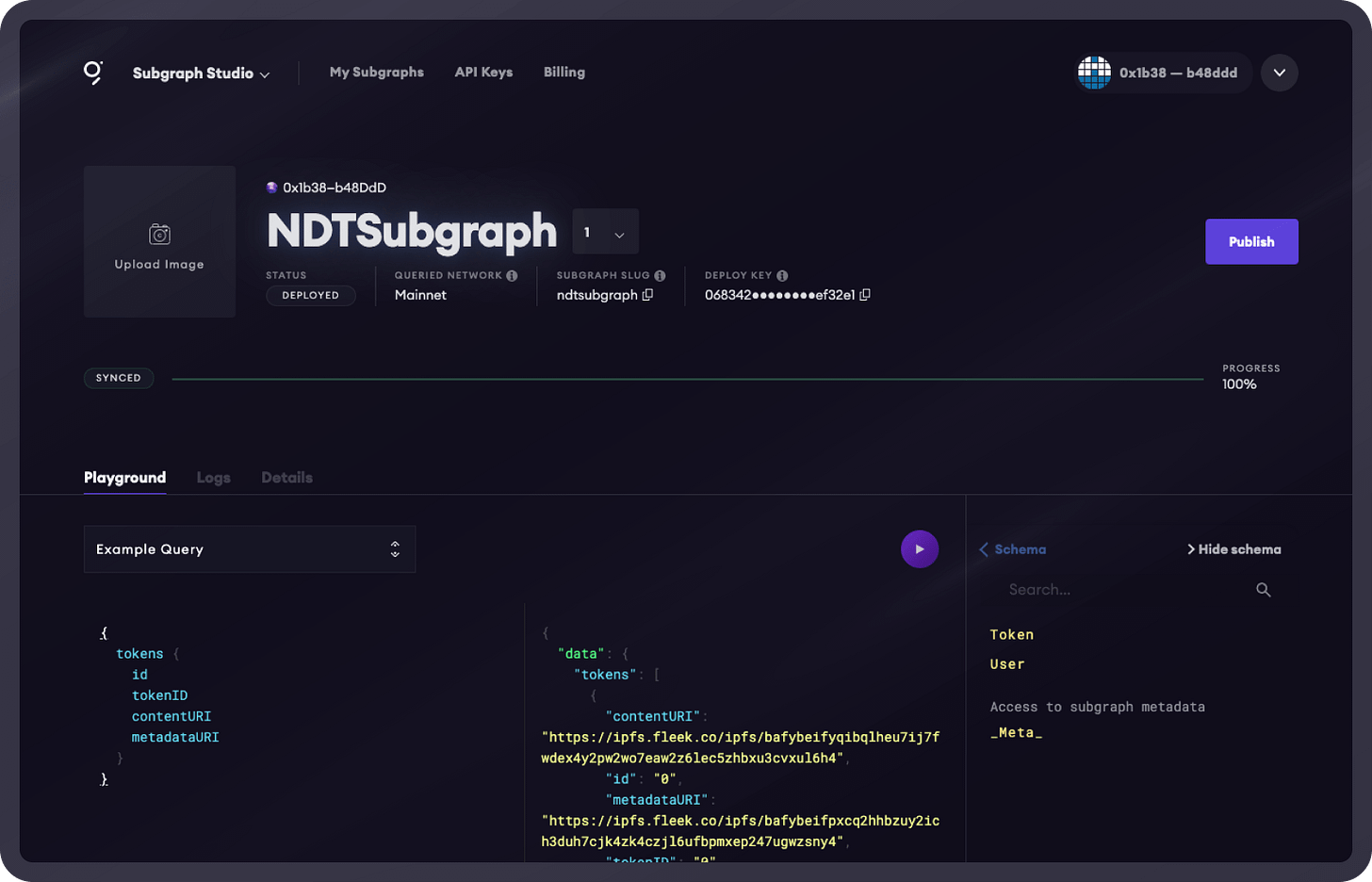Show Queried Network info tooltip
Viewport: 1372px width, 882px height.
[512, 275]
